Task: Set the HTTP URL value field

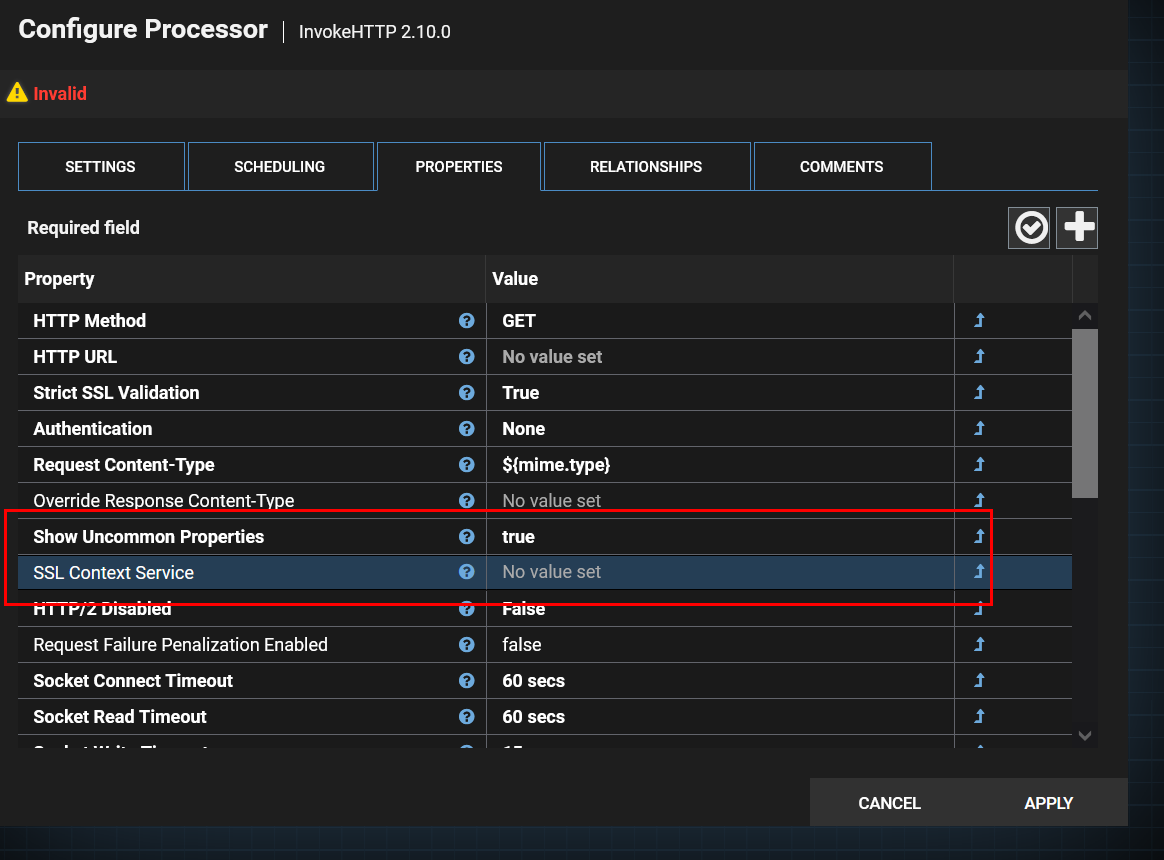Action: 720,356
